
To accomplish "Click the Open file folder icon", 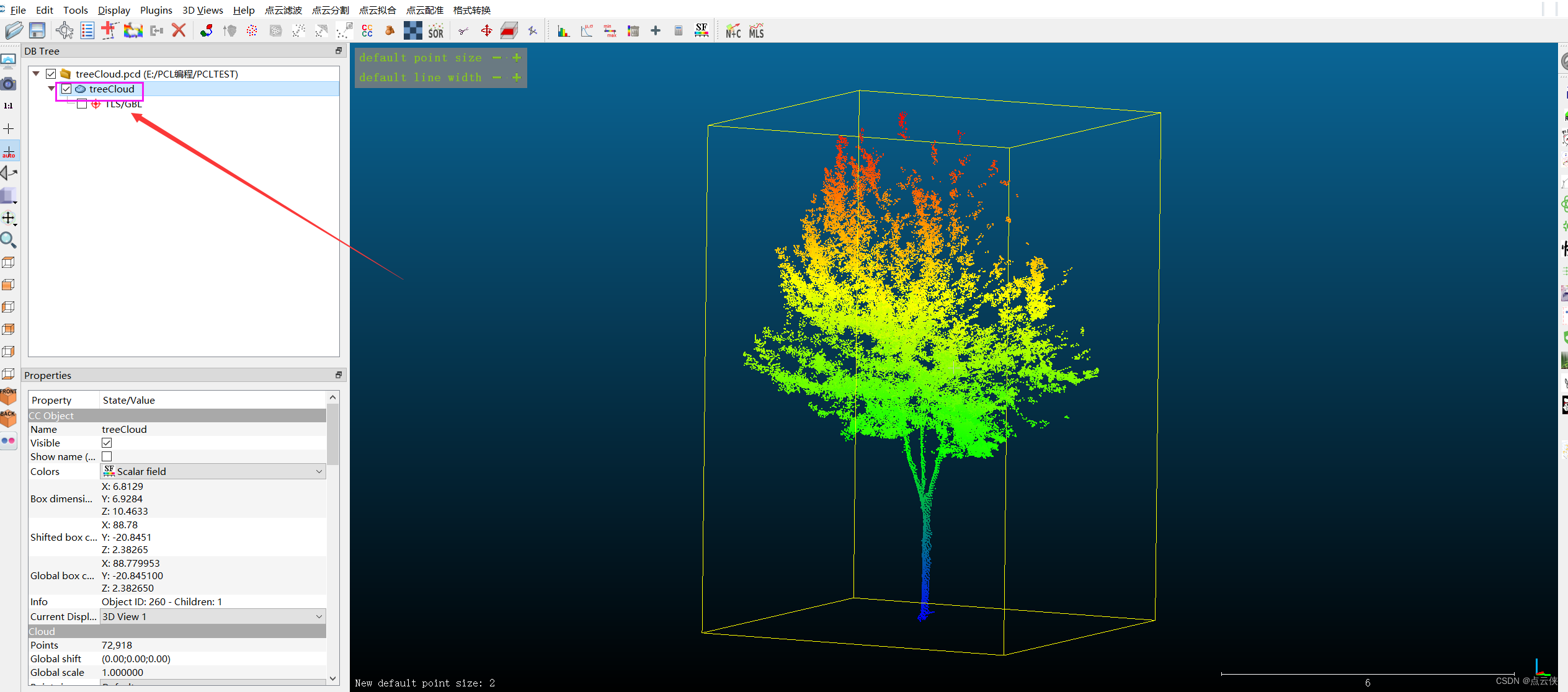I will (x=14, y=30).
